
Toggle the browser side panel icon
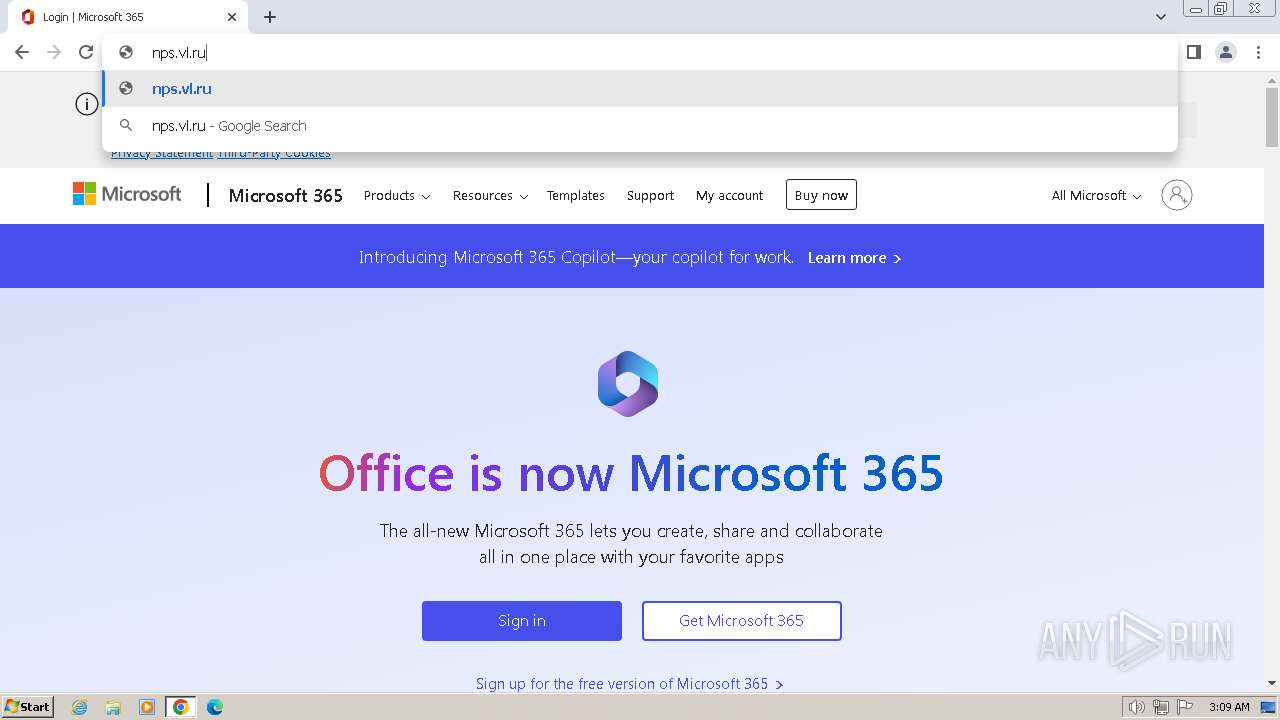pyautogui.click(x=1193, y=52)
